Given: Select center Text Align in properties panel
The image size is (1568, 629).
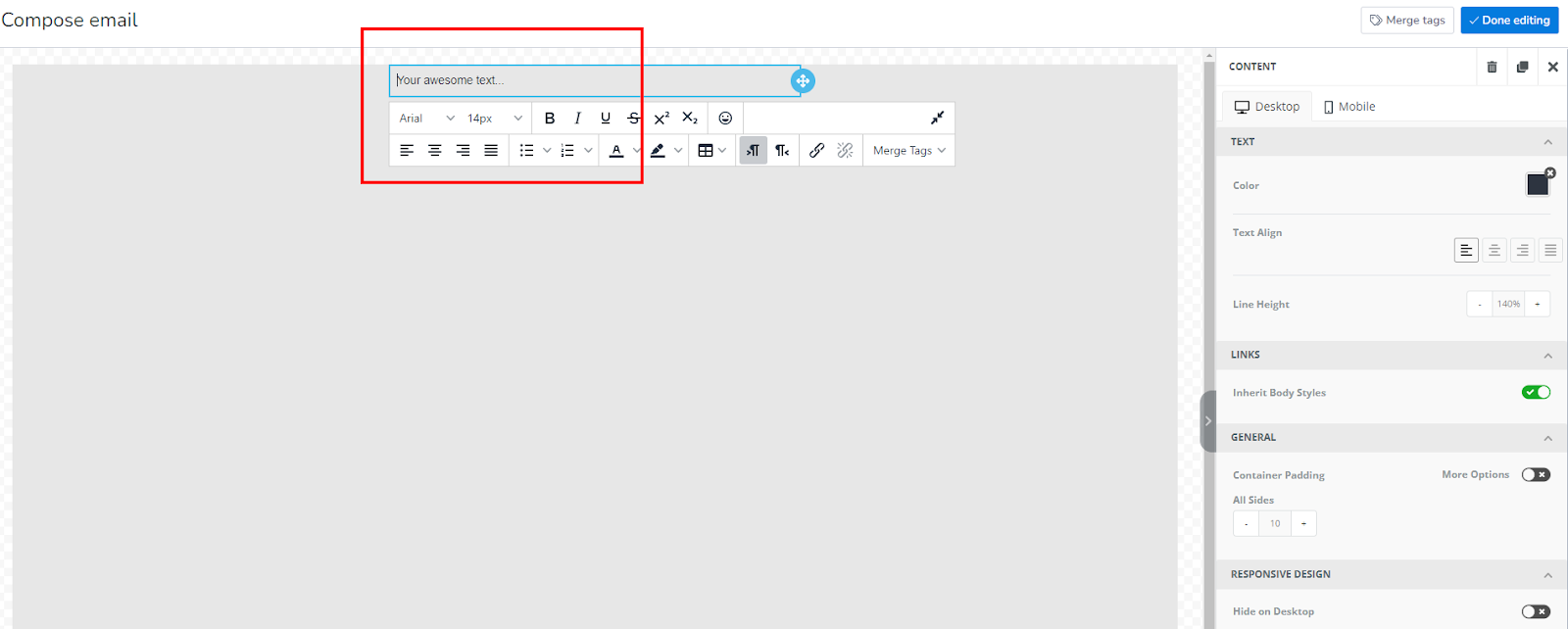Looking at the screenshot, I should [x=1494, y=250].
